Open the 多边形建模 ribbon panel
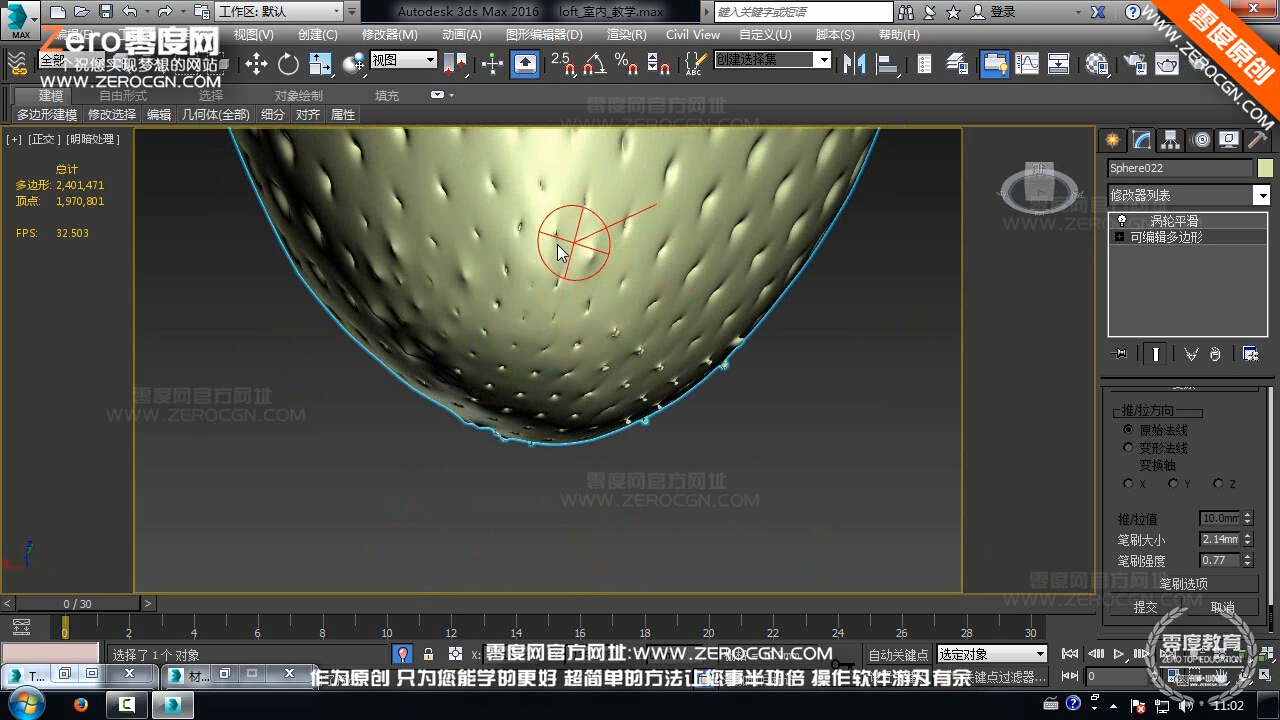Screen dimensions: 1280x720 coord(46,115)
